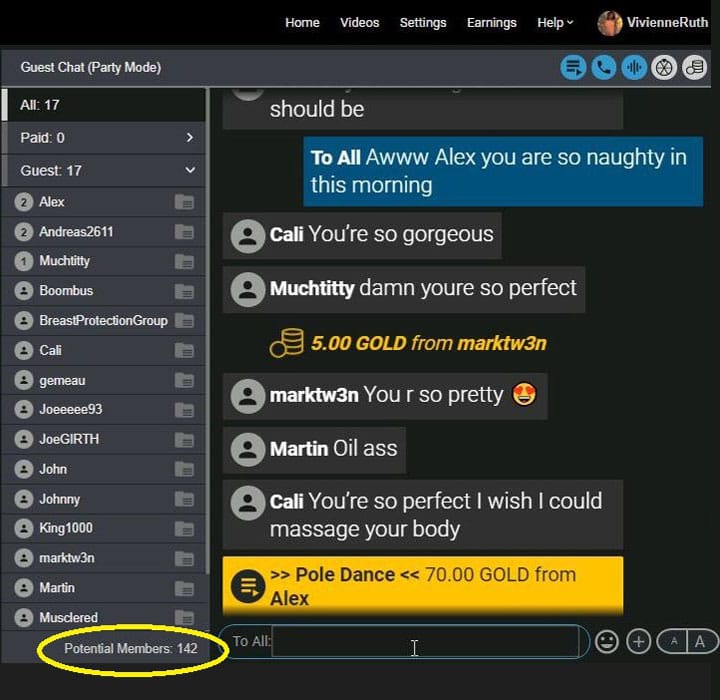Click the gold coins icon in header

click(694, 68)
